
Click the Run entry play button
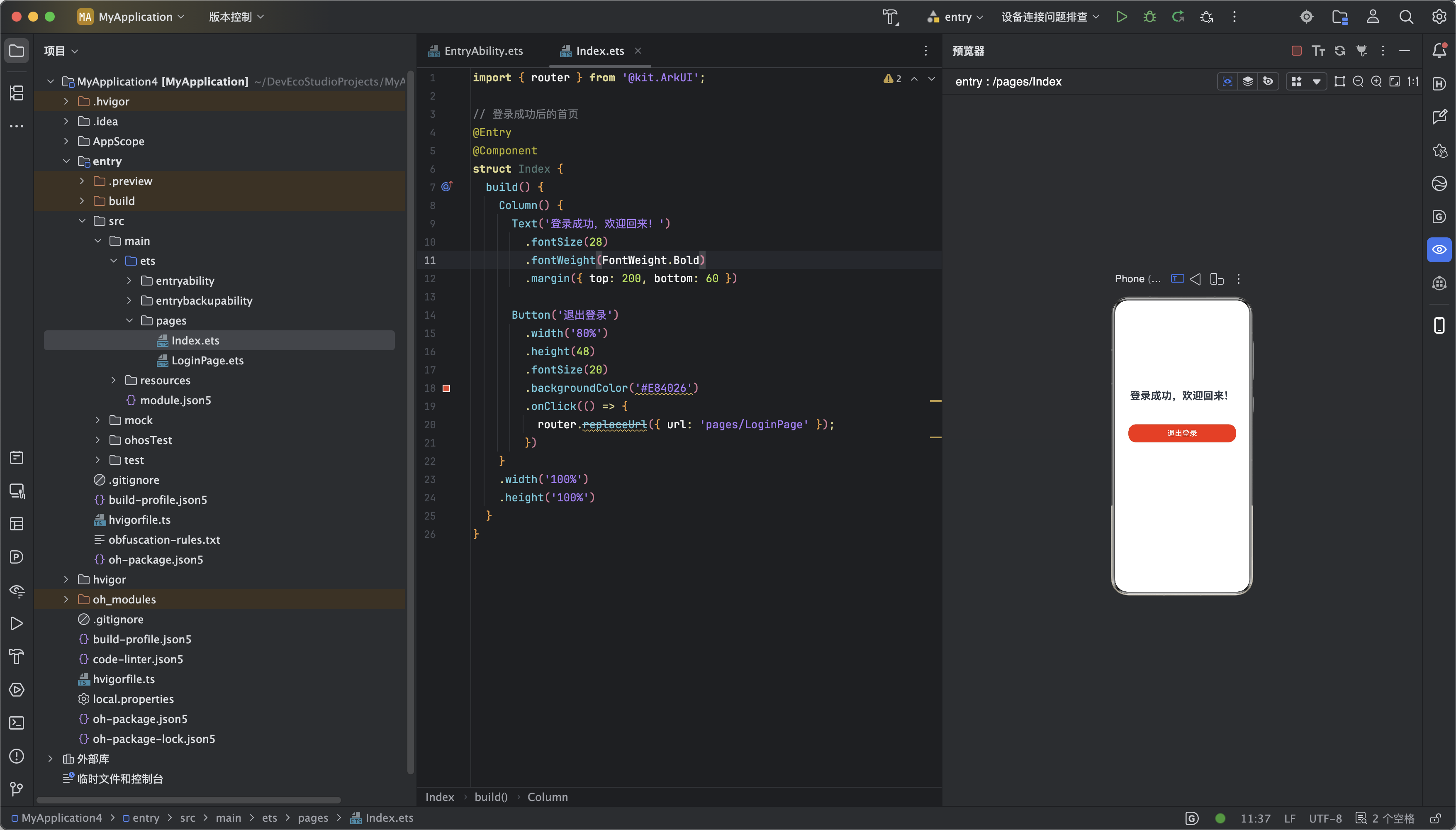click(1121, 17)
